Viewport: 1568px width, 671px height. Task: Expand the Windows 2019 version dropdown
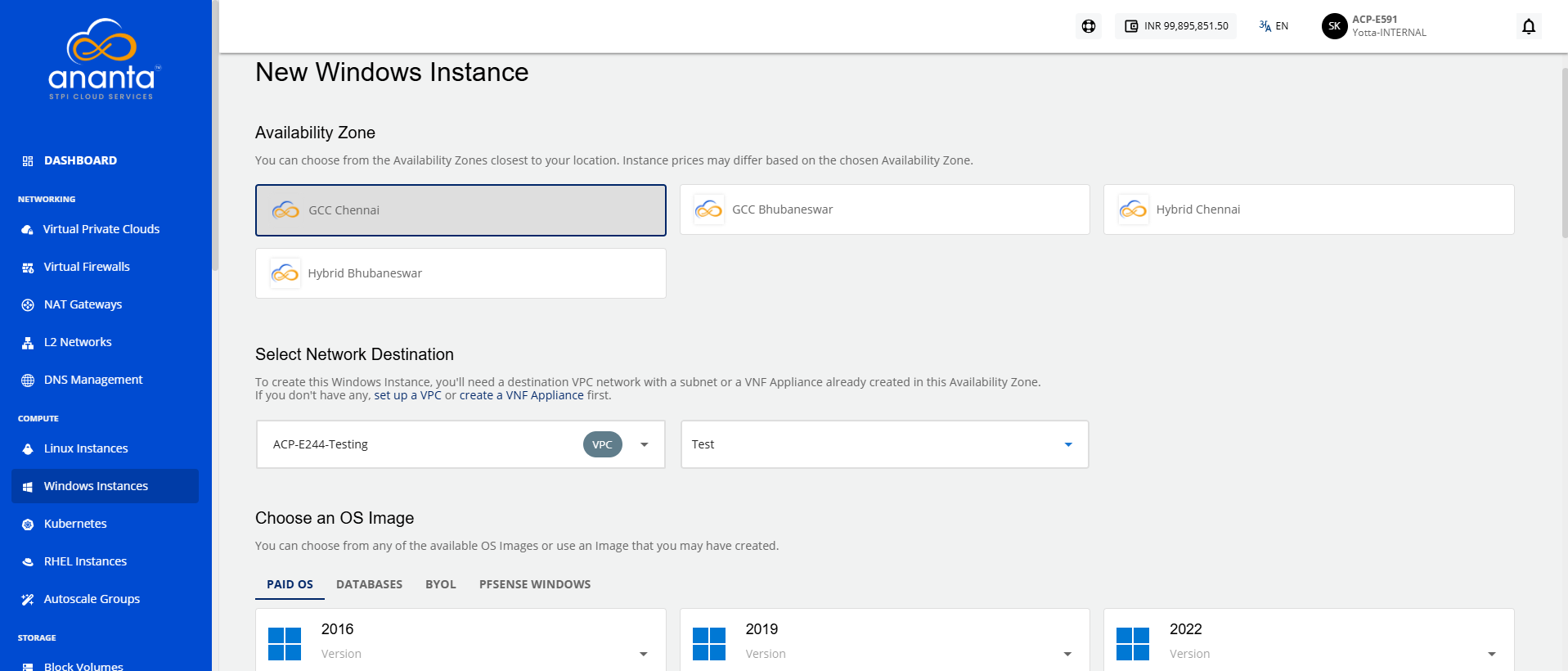click(x=1067, y=654)
